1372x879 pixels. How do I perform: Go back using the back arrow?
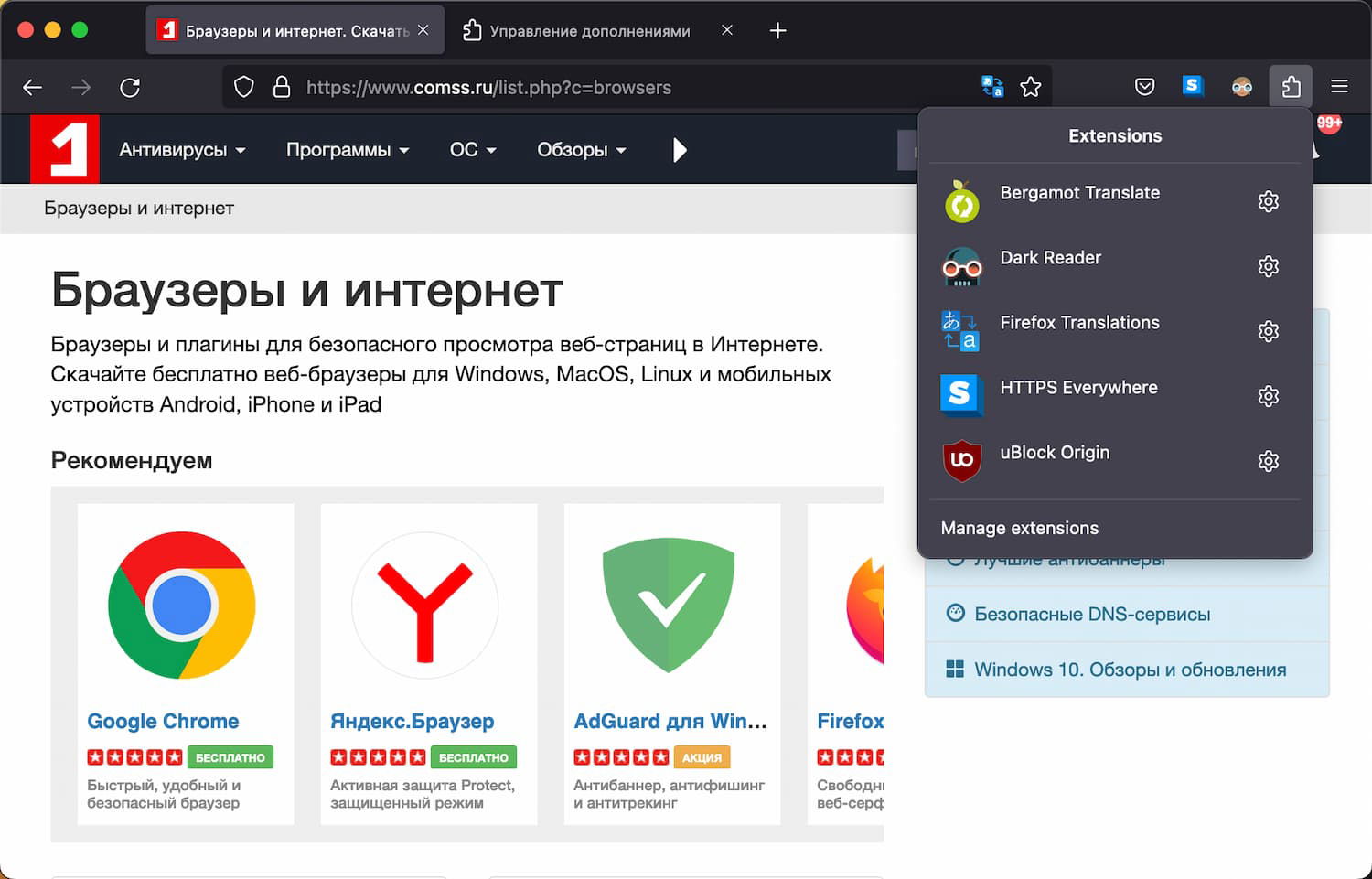[33, 87]
